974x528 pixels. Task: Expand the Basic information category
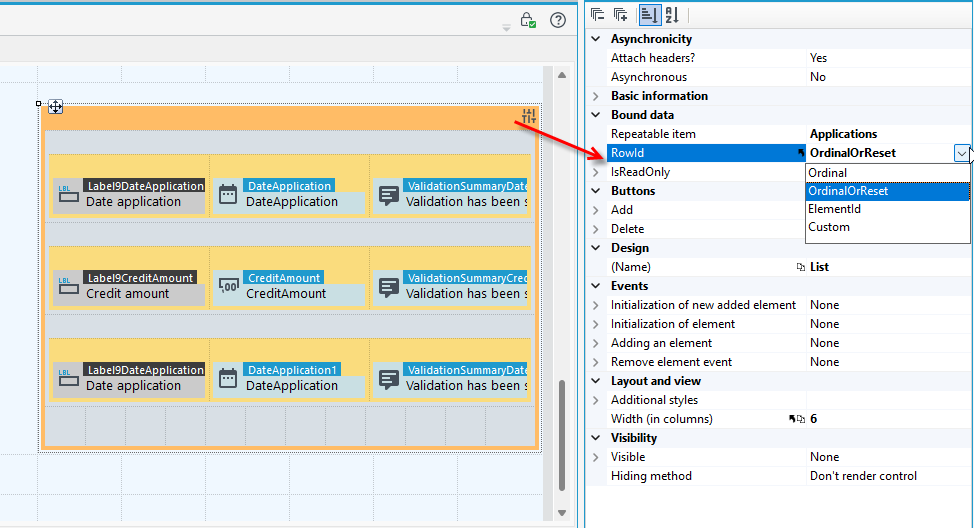(x=596, y=96)
